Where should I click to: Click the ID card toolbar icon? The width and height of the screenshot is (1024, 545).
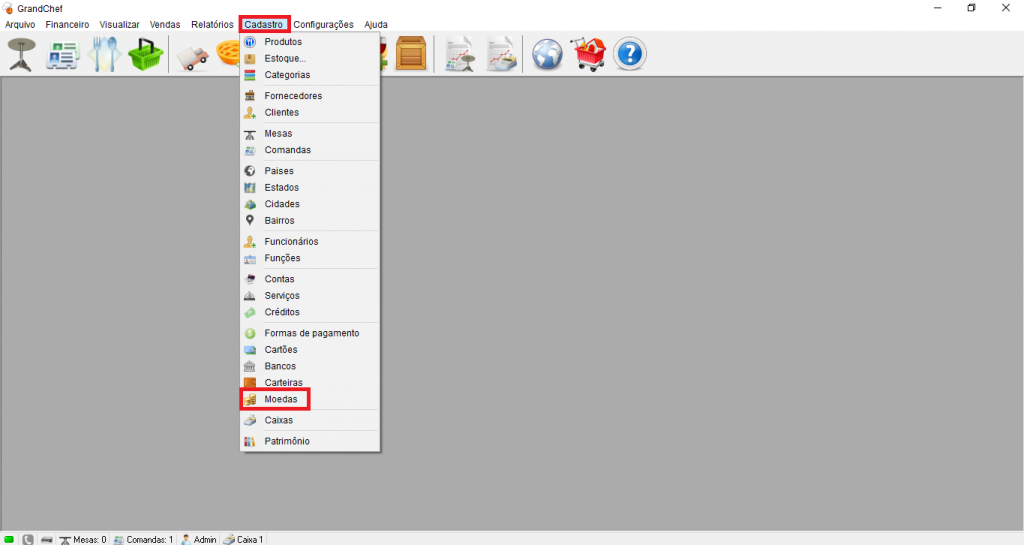point(63,54)
